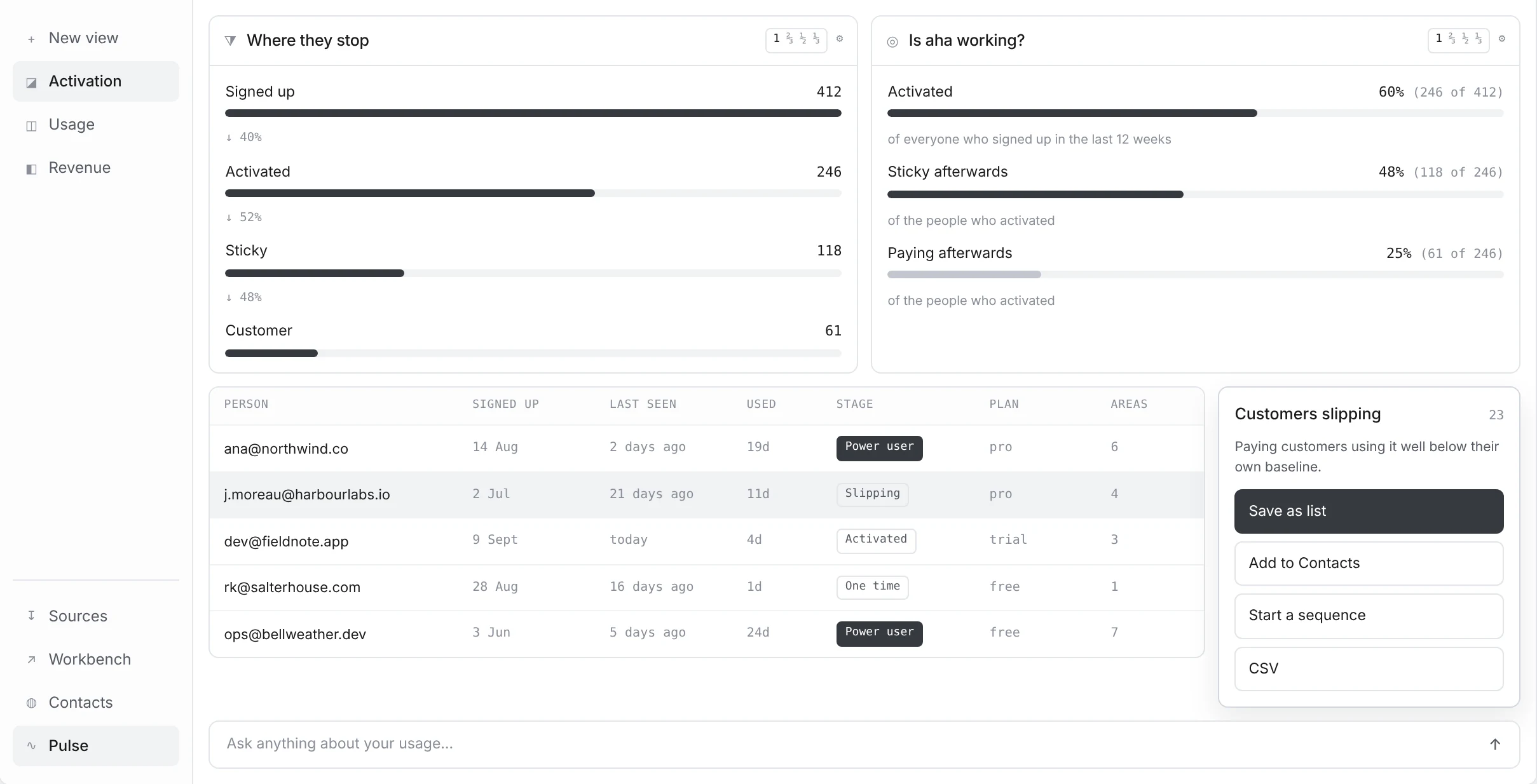Open the rk@salterhouse.com row
The image size is (1537, 784).
pyautogui.click(x=707, y=588)
